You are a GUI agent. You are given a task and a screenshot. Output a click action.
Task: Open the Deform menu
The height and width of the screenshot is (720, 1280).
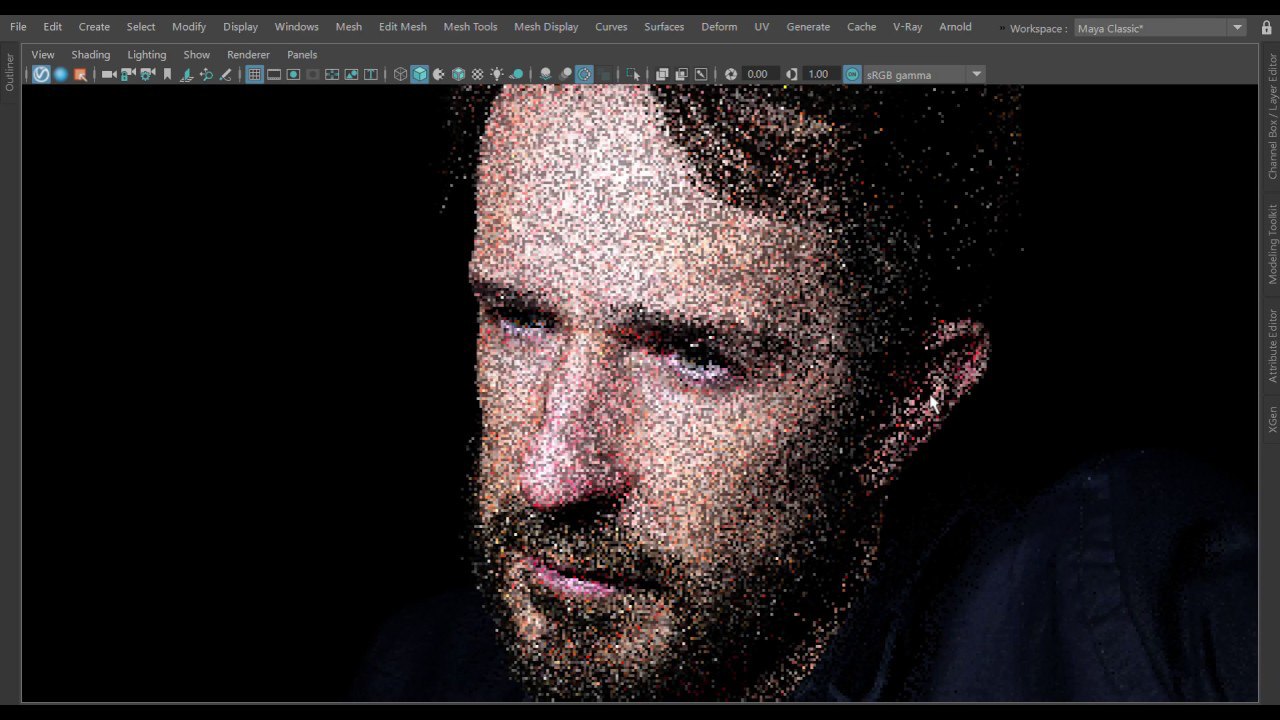[x=719, y=27]
